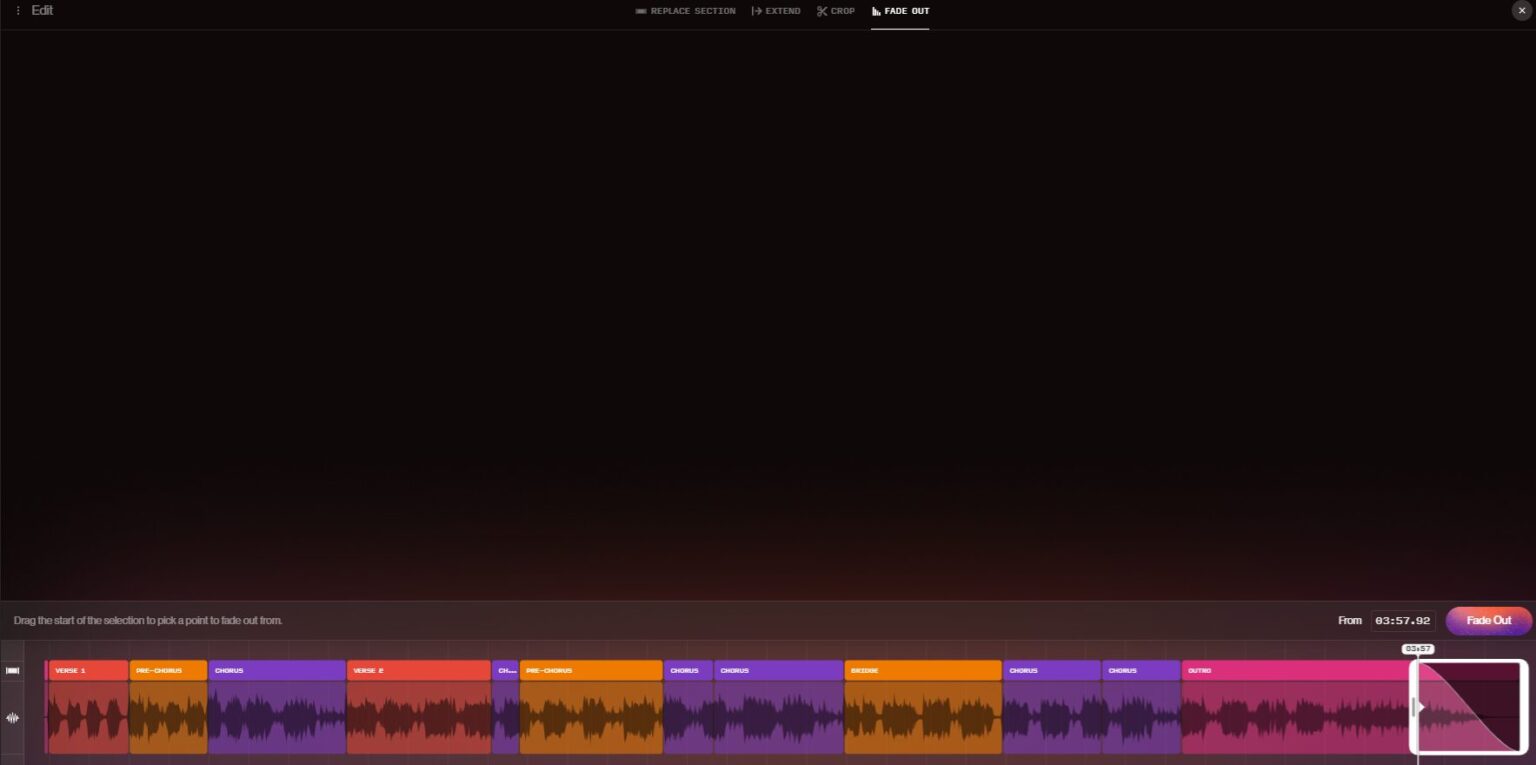Click the waveform under the Bridge section
Screen dimensions: 1536x765
point(922,719)
